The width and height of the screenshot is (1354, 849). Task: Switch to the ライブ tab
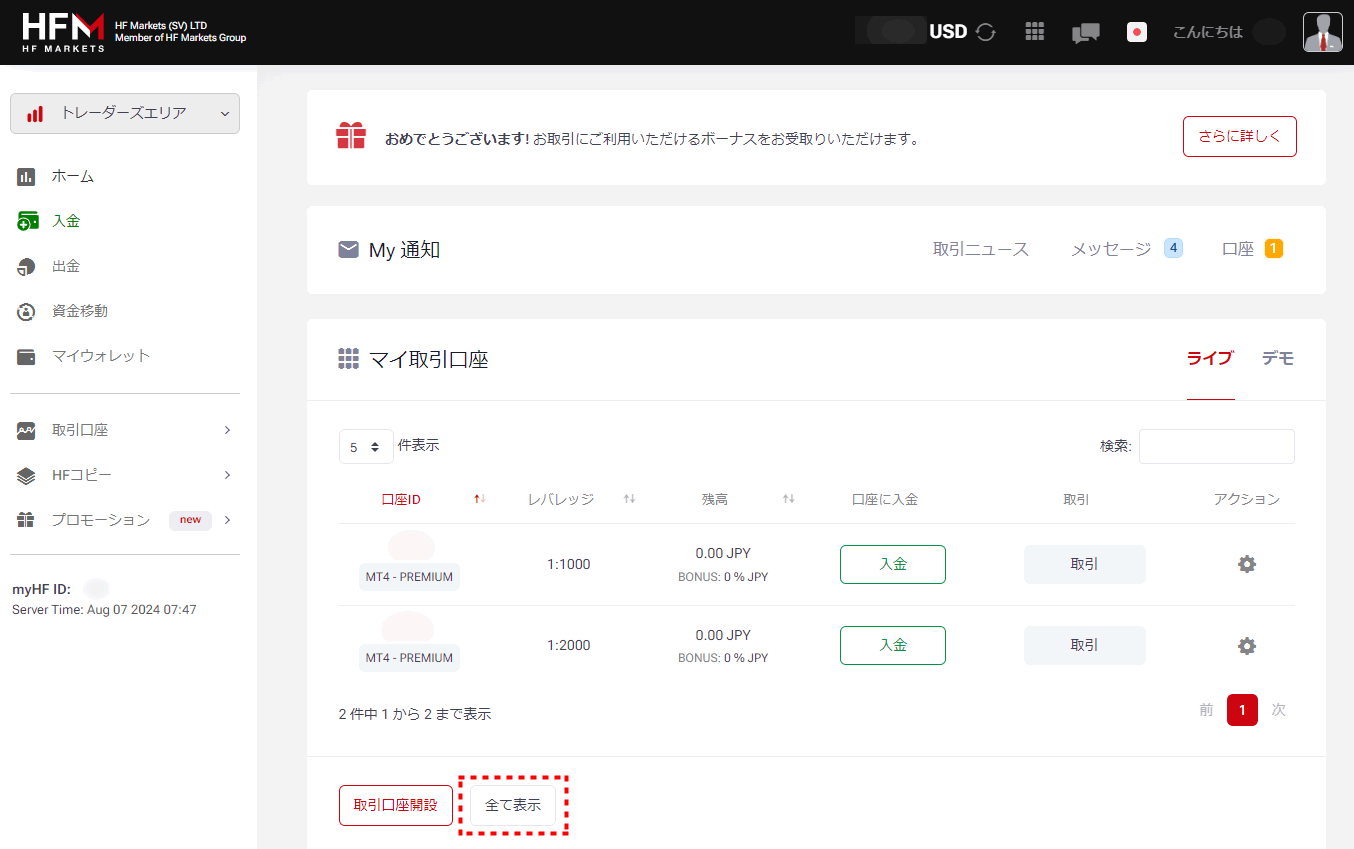(x=1210, y=358)
